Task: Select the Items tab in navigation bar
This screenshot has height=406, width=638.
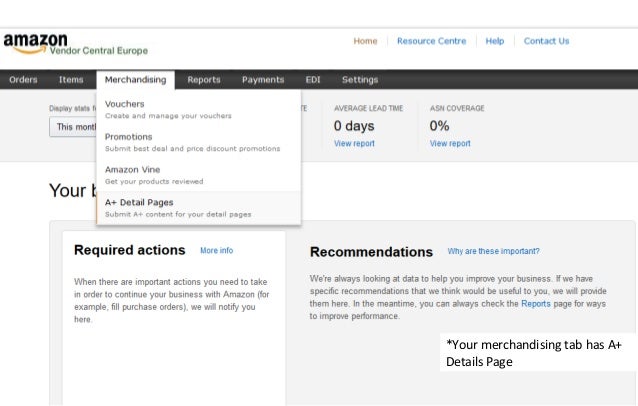Action: pyautogui.click(x=71, y=80)
